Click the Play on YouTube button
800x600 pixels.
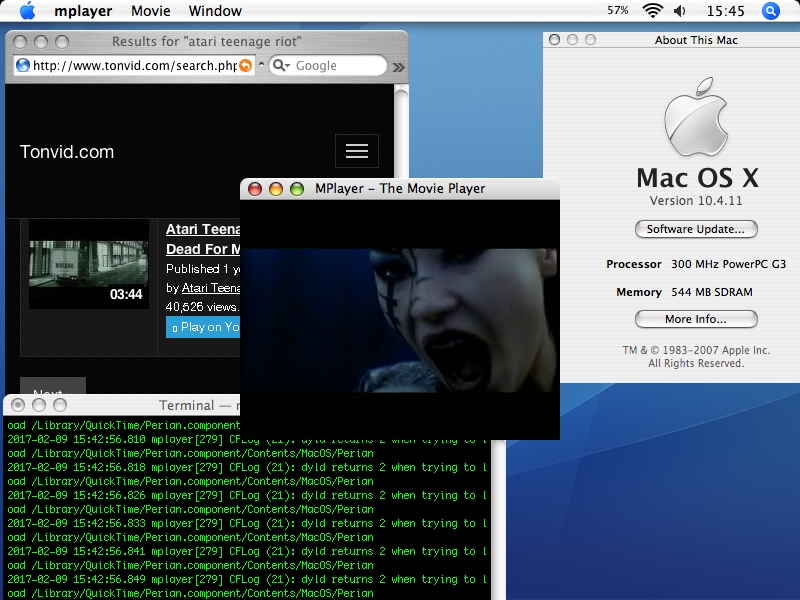coord(203,327)
